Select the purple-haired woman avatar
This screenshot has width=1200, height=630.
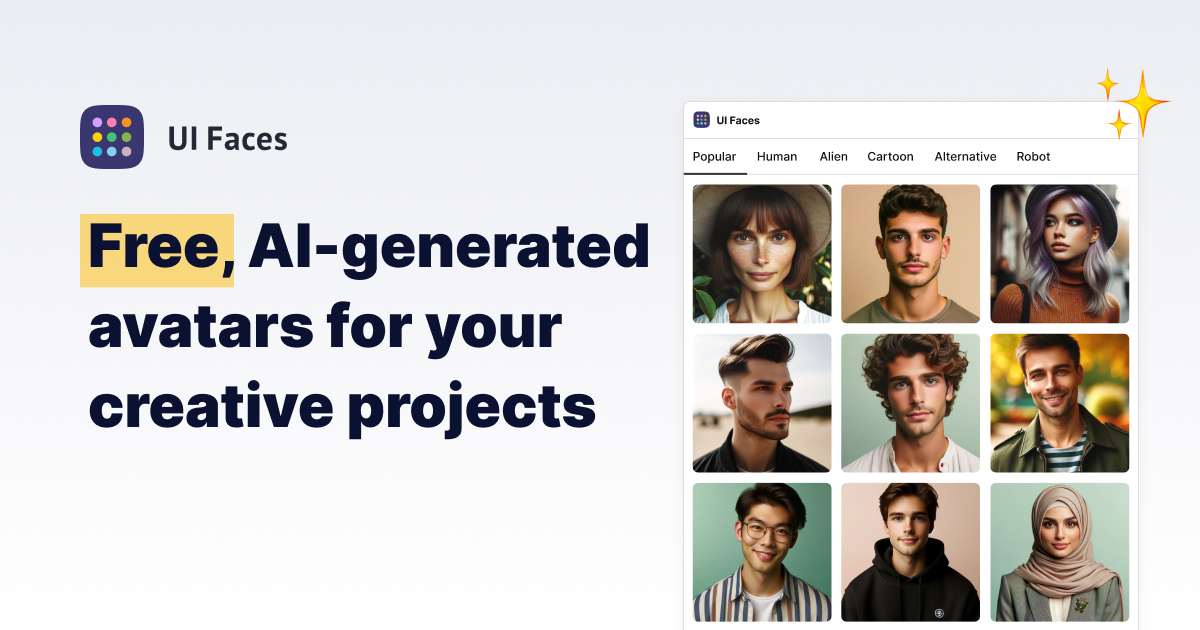coord(1060,254)
